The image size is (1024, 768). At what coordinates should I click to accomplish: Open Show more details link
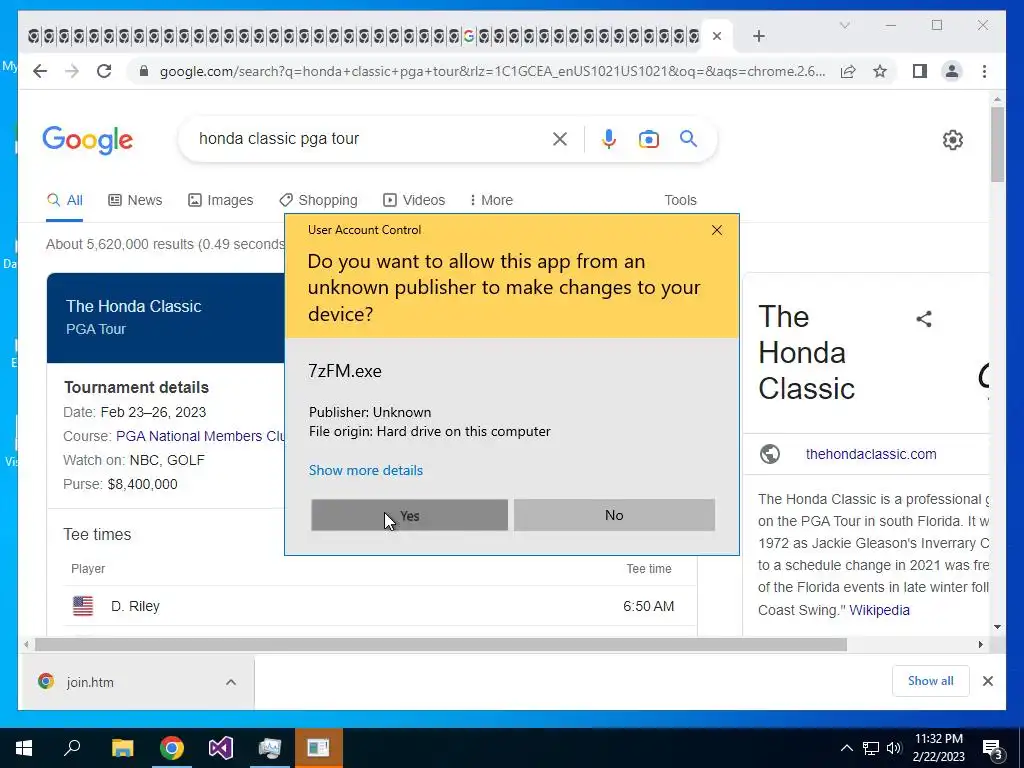click(x=366, y=470)
